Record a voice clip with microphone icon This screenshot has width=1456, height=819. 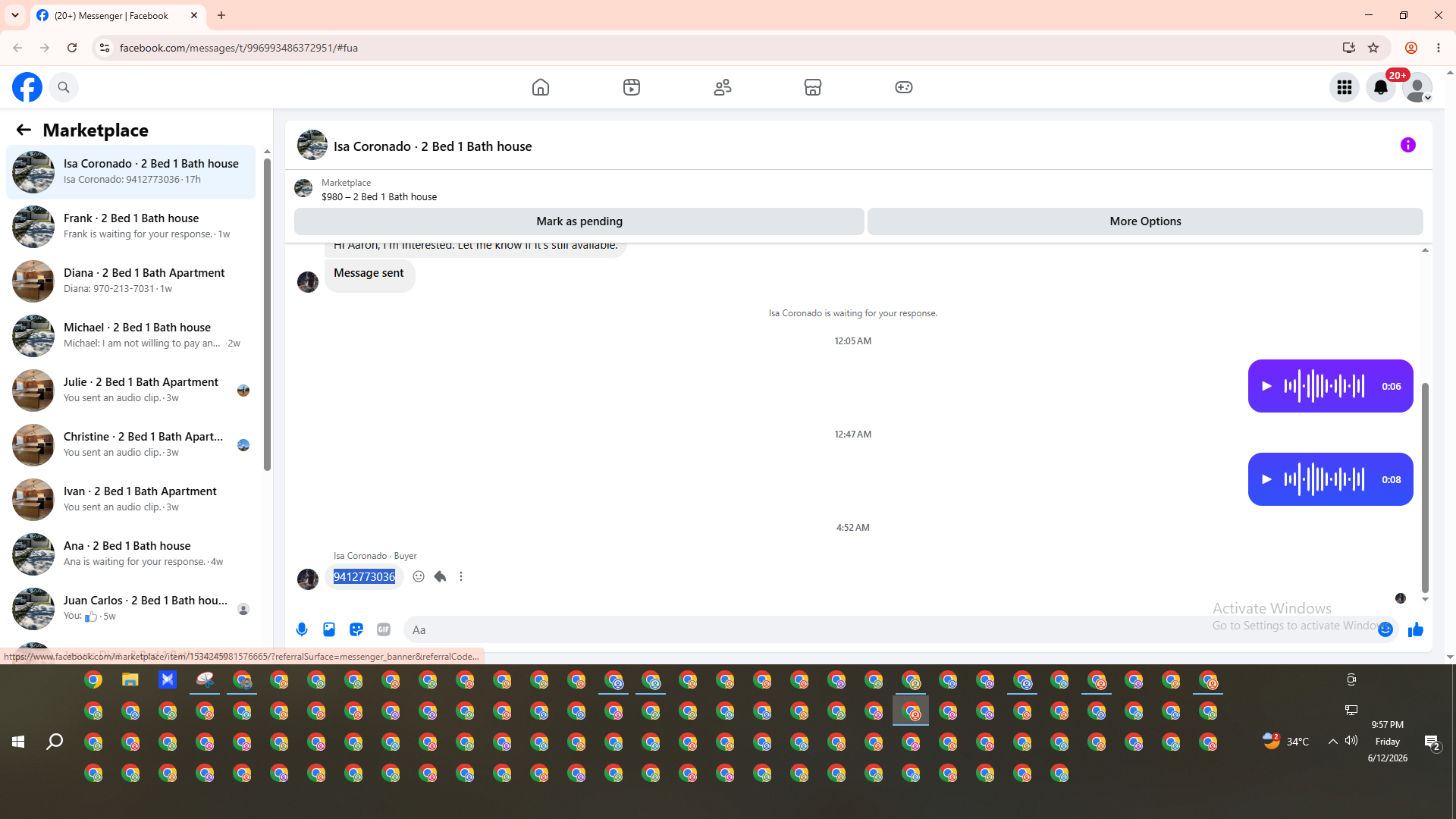pos(302,629)
